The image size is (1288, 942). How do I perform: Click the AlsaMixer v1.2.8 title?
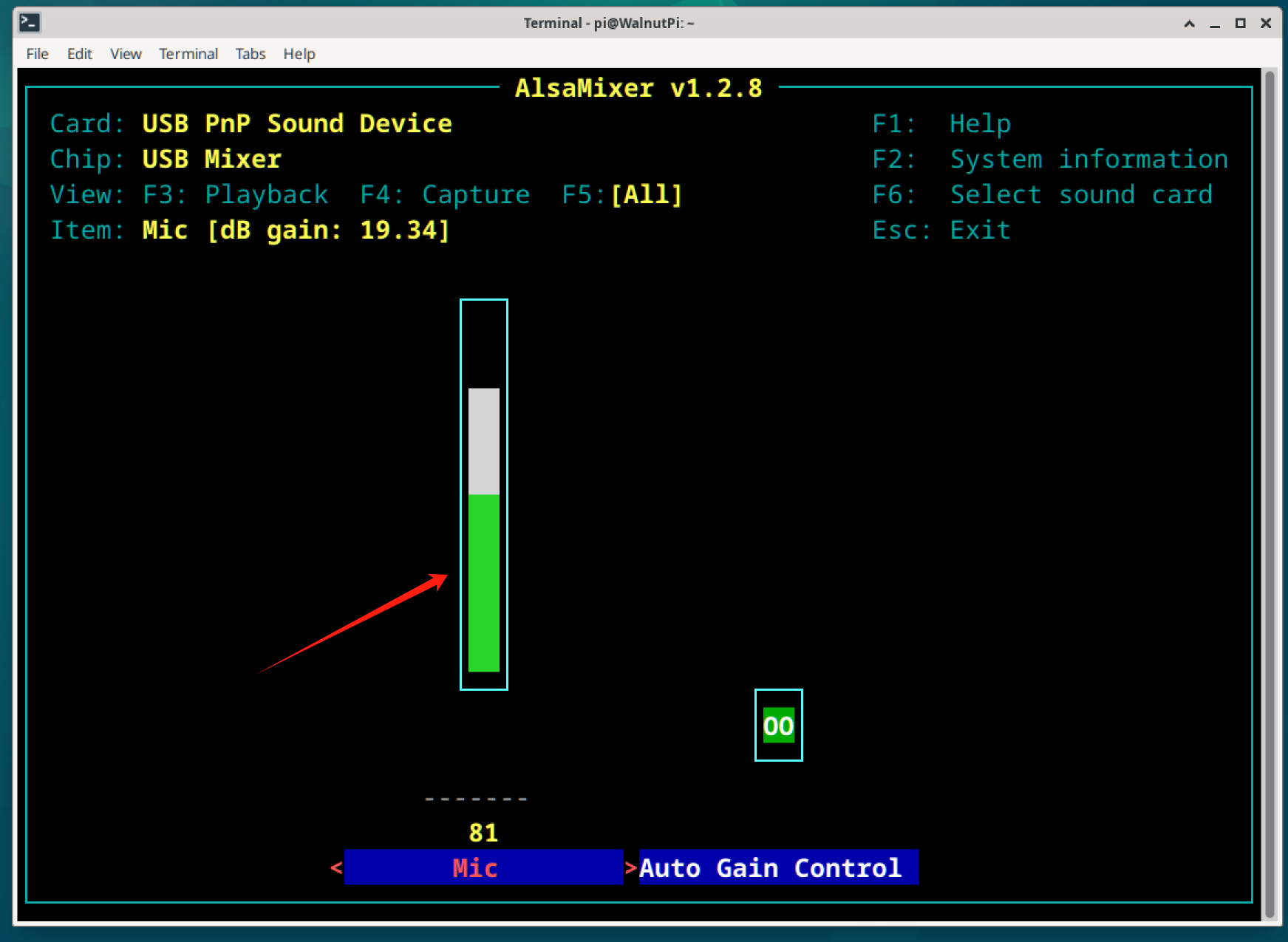pos(638,88)
